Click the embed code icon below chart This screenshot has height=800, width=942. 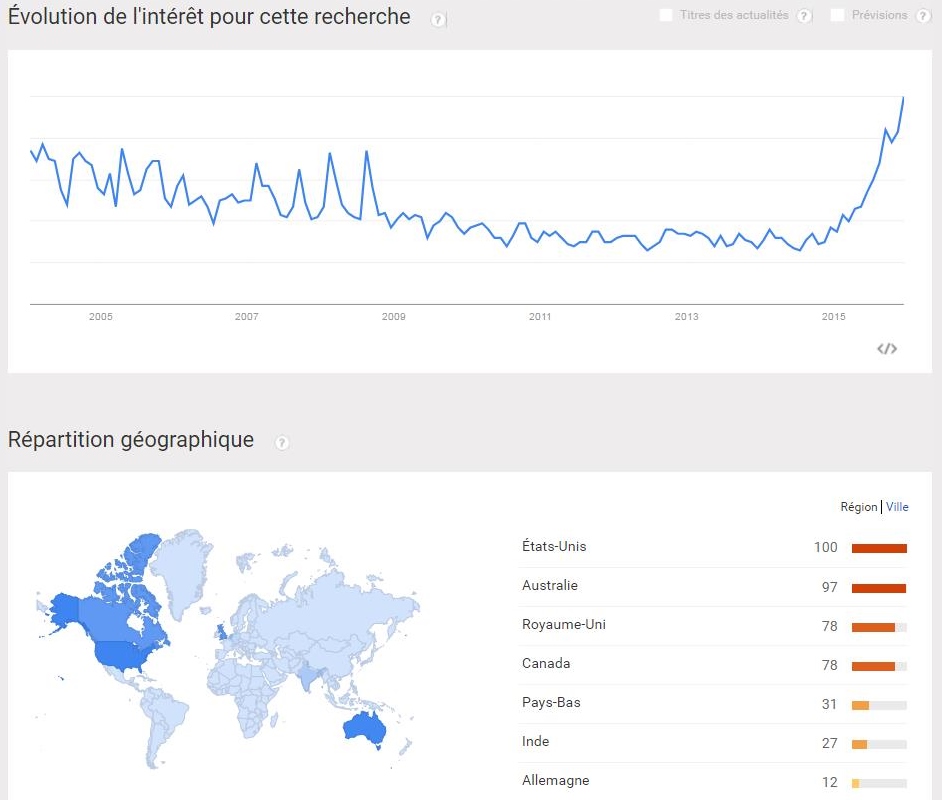coord(887,349)
